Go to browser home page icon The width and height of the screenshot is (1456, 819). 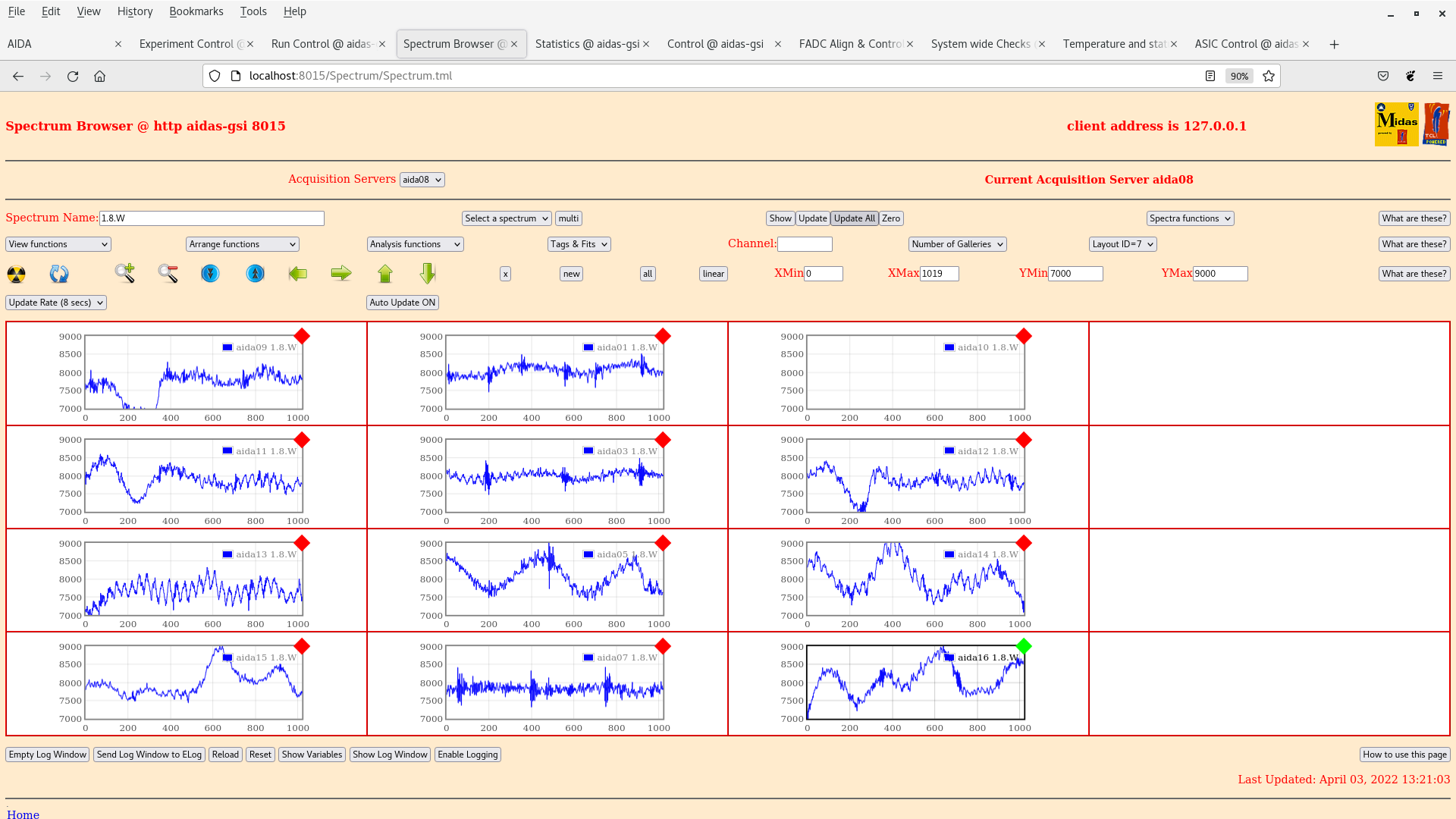click(x=99, y=76)
